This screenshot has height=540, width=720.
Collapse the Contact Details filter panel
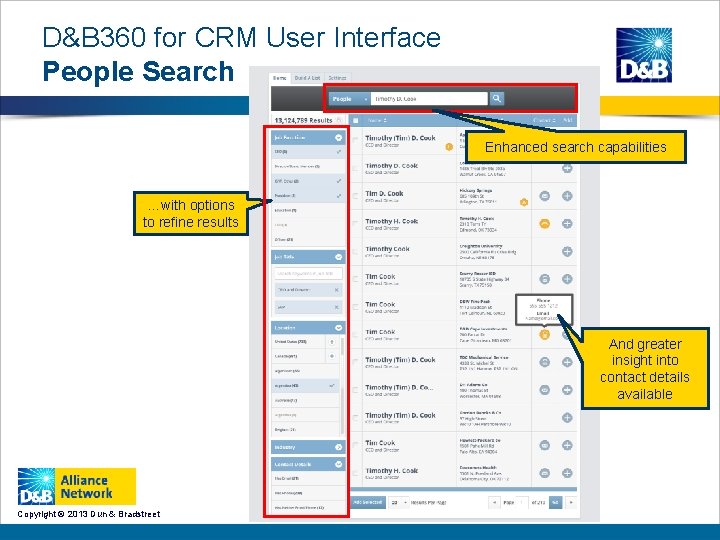click(x=338, y=464)
